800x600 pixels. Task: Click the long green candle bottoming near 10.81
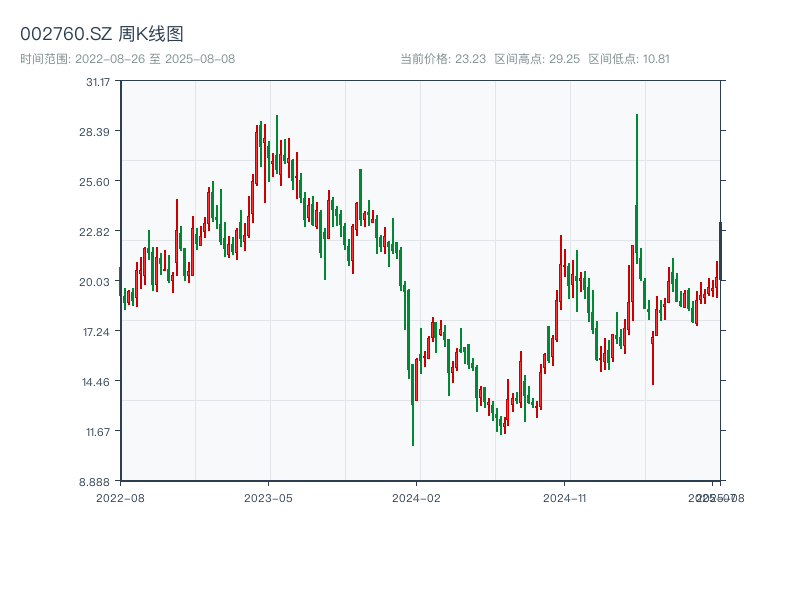coord(413,405)
